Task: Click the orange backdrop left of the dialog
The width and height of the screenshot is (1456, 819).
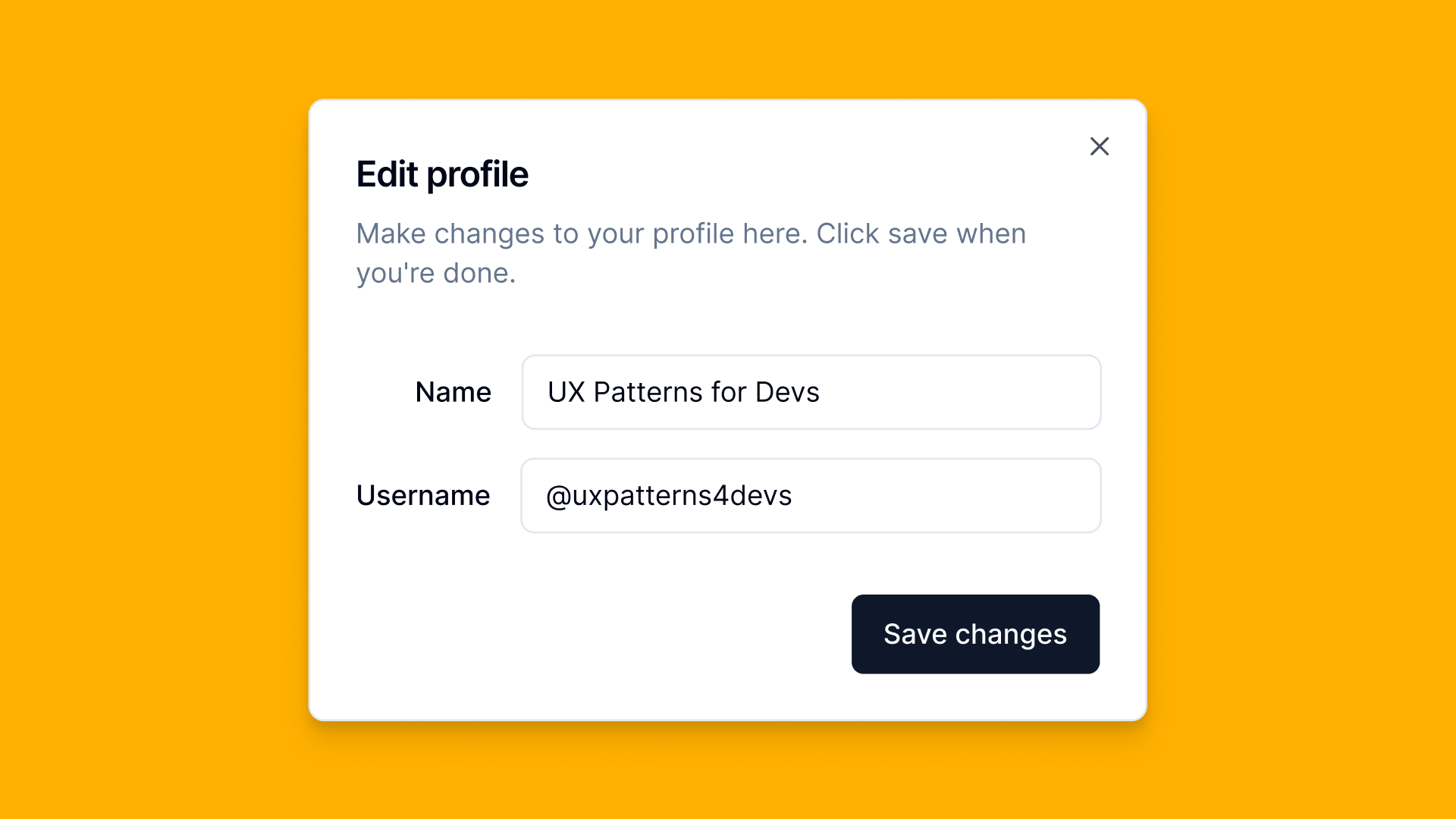Action: click(152, 409)
